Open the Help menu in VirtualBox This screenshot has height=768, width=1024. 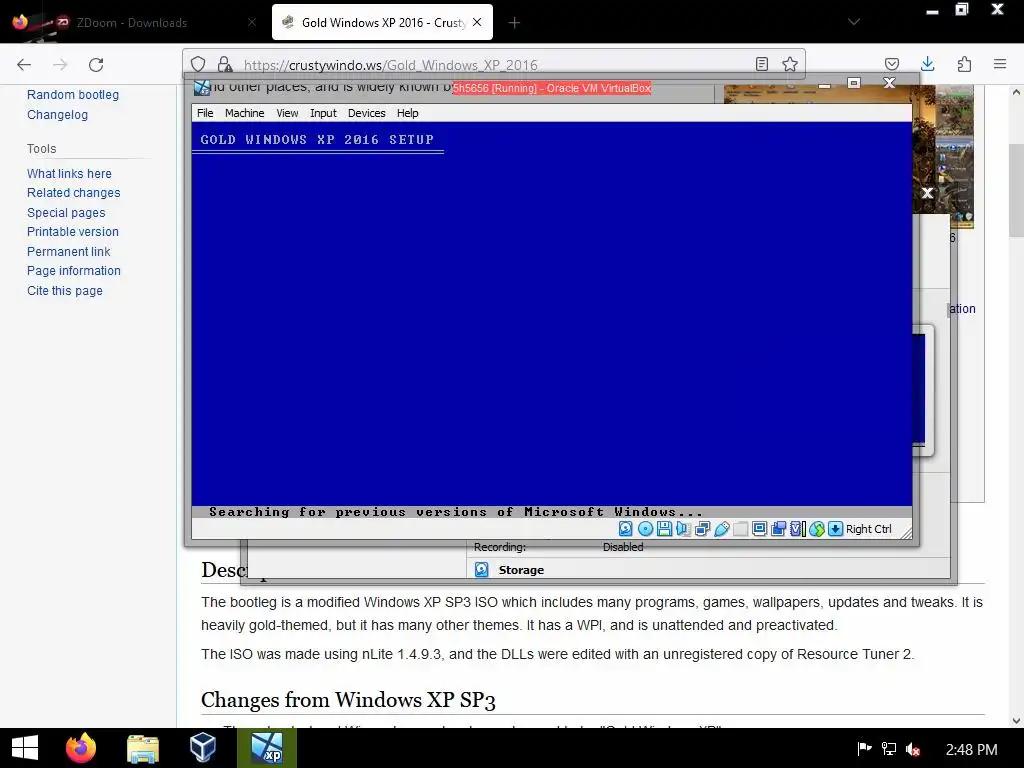click(x=408, y=113)
